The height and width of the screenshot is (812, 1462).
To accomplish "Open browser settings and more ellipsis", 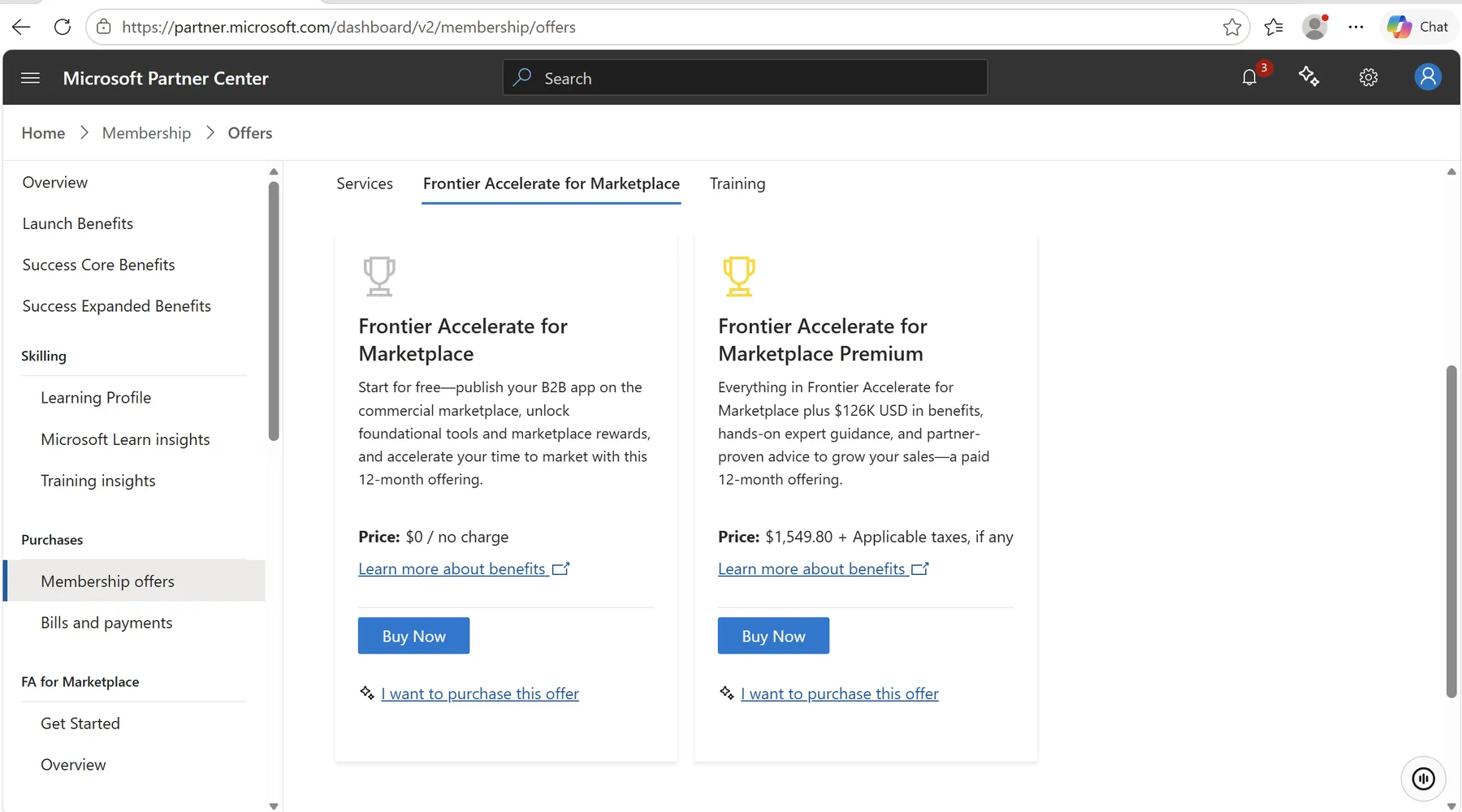I will [1356, 27].
